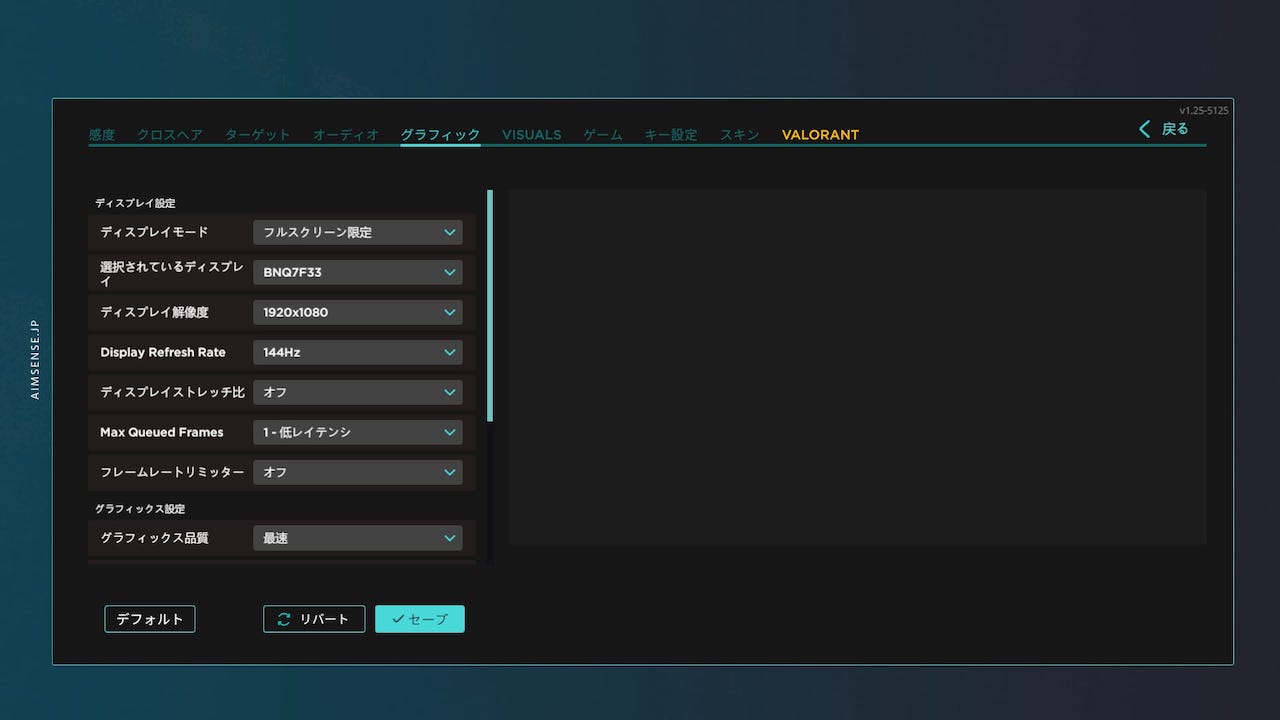Open the クロスヘア settings tab
The image size is (1280, 720).
(170, 134)
